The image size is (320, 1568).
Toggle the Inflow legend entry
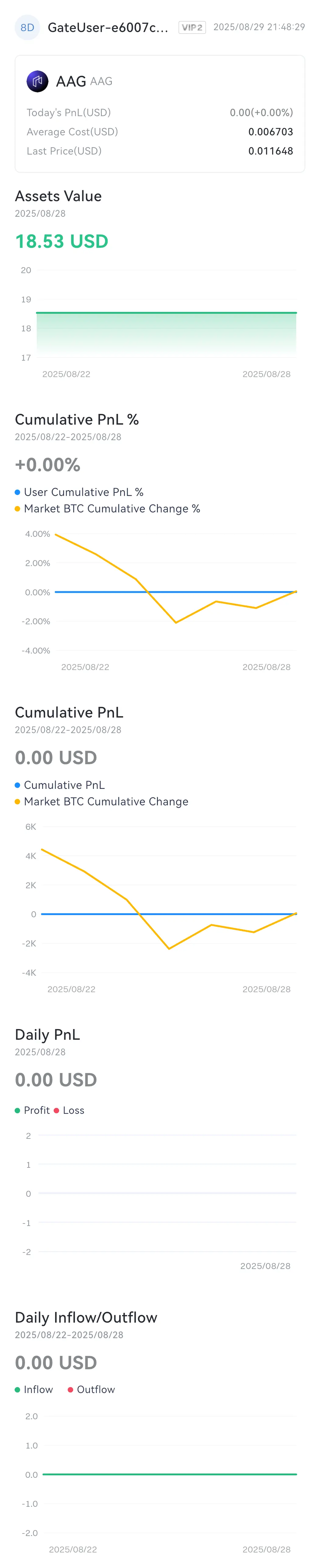click(x=34, y=1389)
